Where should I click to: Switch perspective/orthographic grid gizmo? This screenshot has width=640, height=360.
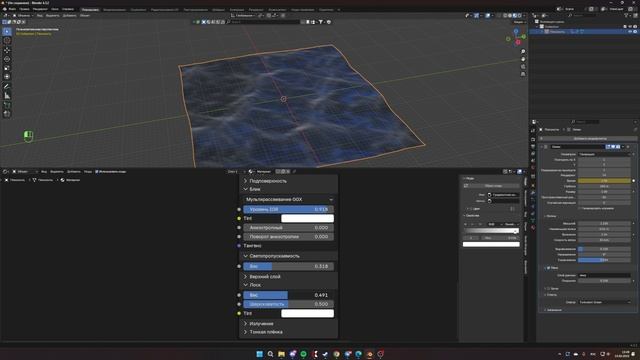point(523,74)
